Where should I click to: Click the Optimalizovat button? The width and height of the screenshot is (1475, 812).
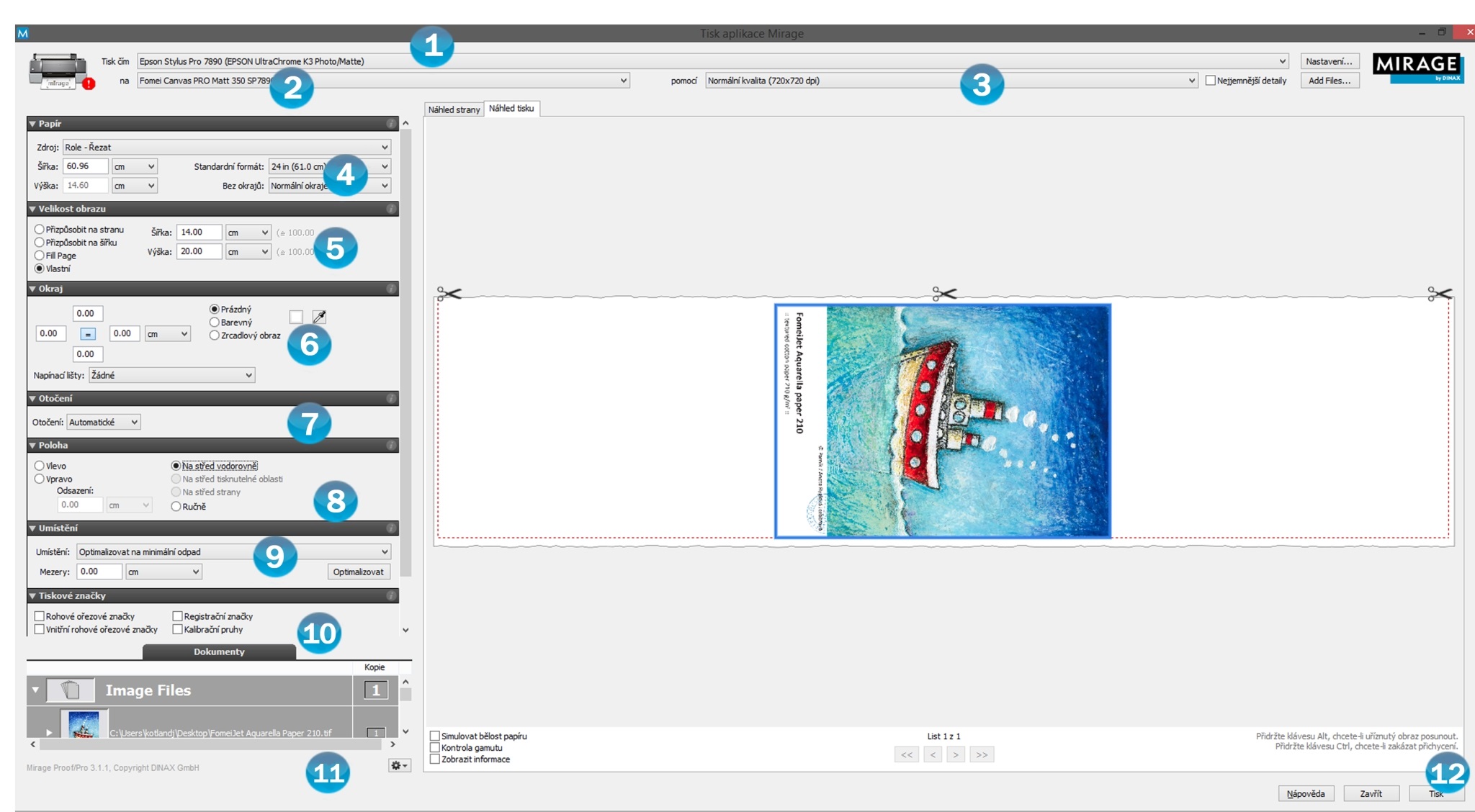point(359,572)
